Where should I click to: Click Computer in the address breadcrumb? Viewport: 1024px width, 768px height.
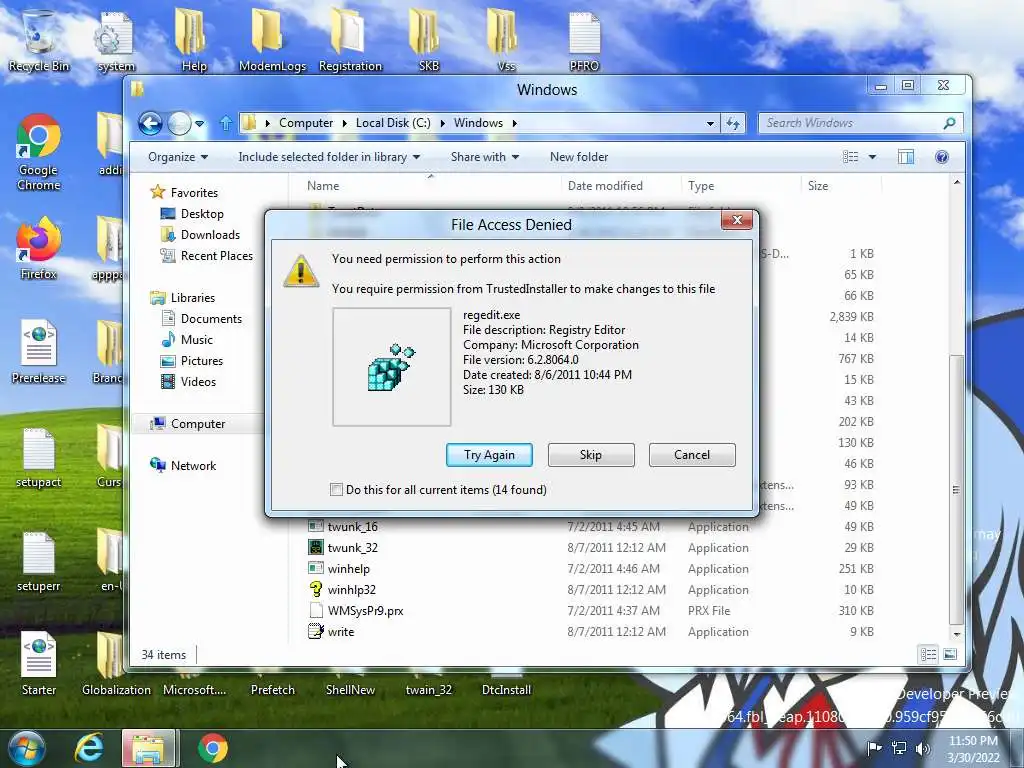click(x=306, y=123)
